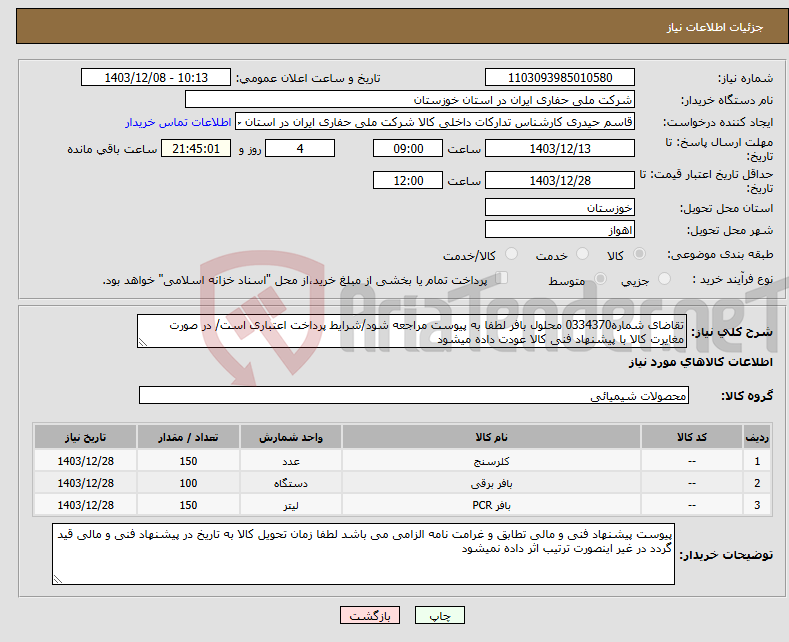Toggle the Islamic treasury payment checkbox

tap(502, 278)
